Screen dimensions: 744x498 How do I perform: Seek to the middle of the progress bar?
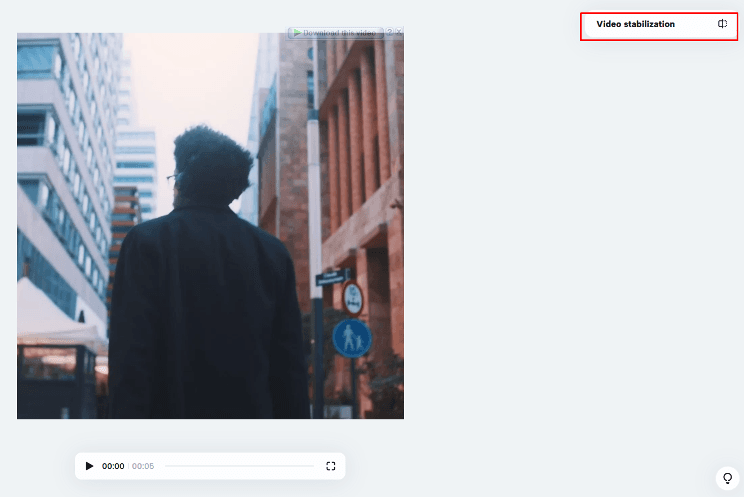click(x=240, y=466)
